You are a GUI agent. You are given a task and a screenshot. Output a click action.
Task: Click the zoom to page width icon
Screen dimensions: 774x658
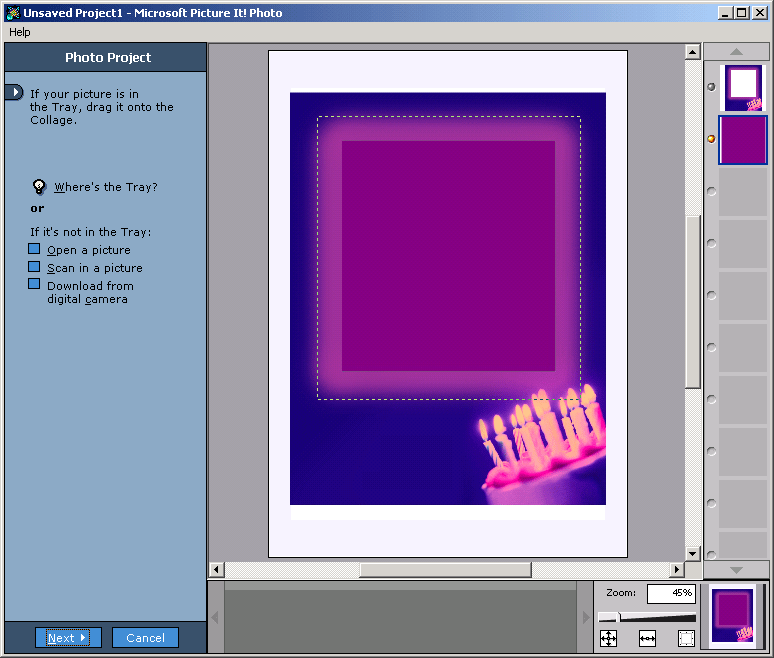point(647,638)
